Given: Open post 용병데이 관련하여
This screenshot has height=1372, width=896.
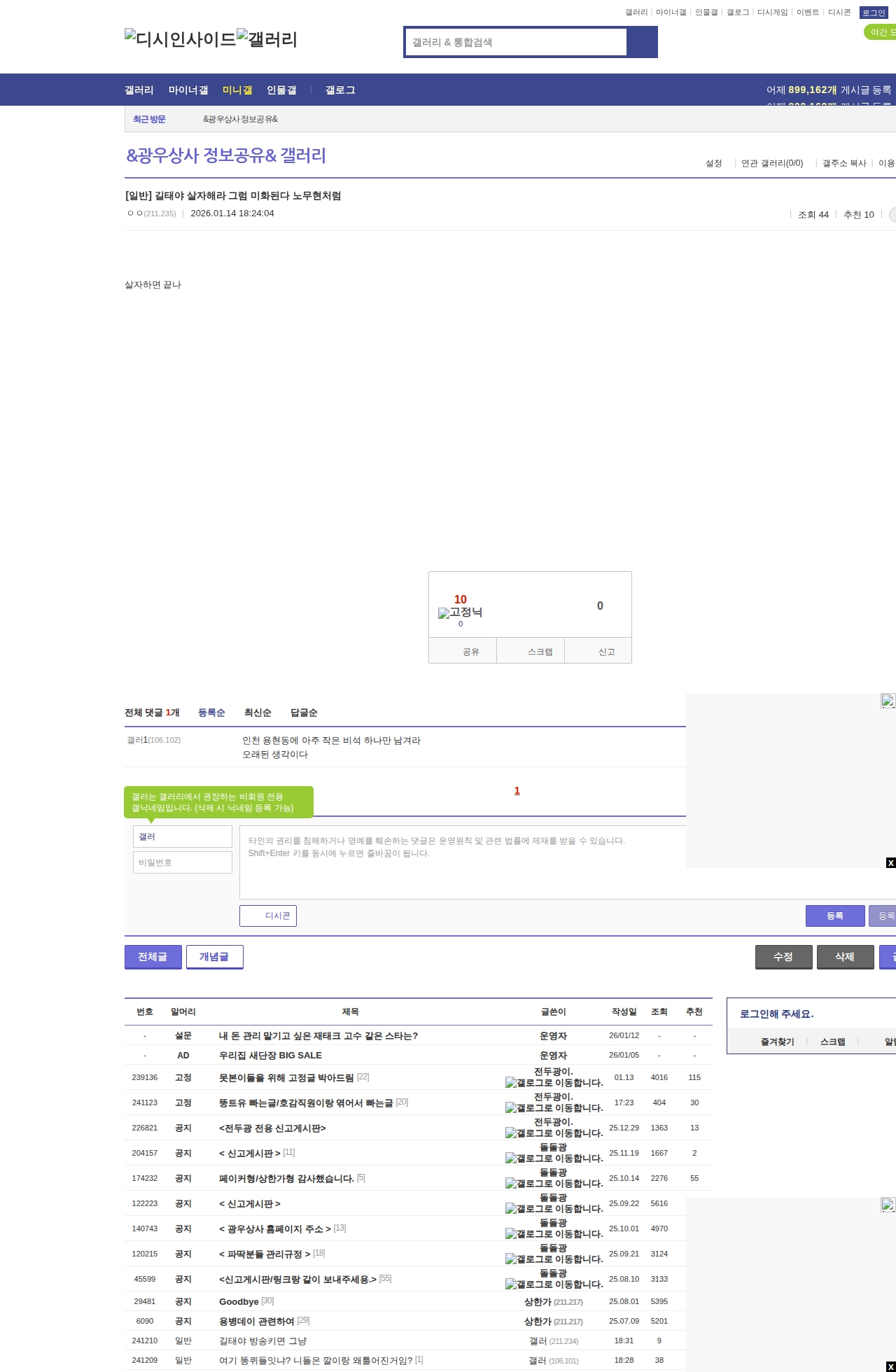Looking at the screenshot, I should click(x=256, y=1322).
